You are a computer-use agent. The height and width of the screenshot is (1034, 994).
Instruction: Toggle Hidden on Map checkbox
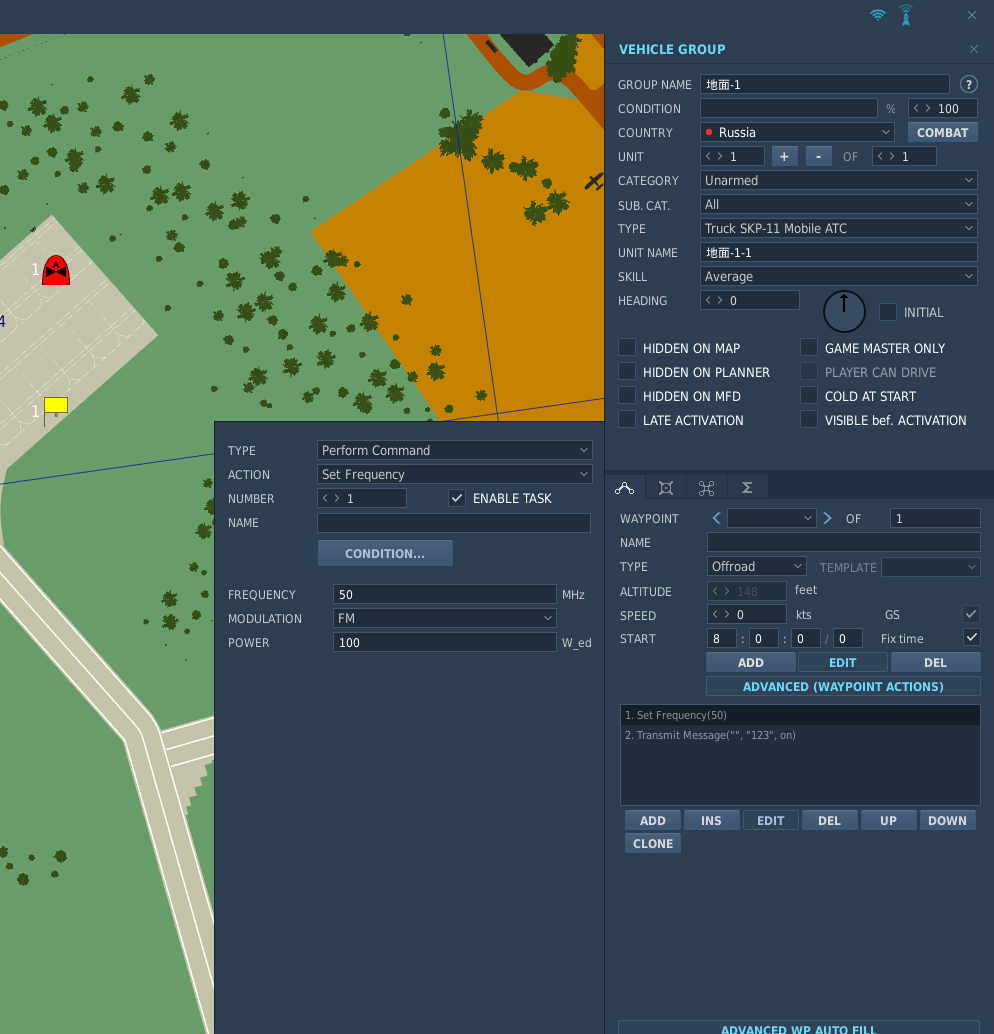(x=627, y=348)
